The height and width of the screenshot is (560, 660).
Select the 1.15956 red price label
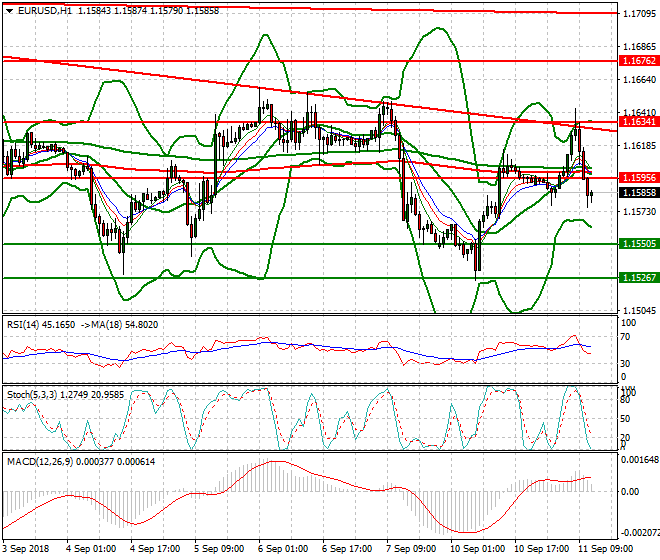tap(639, 178)
